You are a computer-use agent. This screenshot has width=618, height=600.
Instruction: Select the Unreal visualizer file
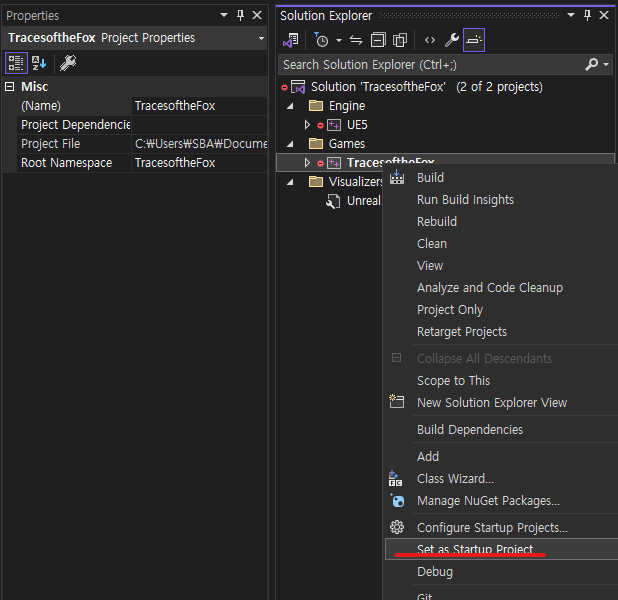coord(364,201)
